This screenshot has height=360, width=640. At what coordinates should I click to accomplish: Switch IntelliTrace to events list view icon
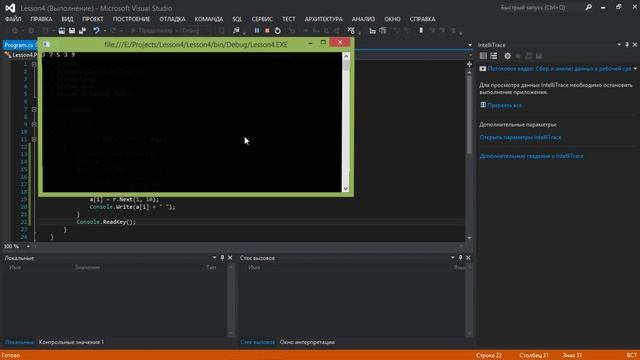(x=494, y=56)
